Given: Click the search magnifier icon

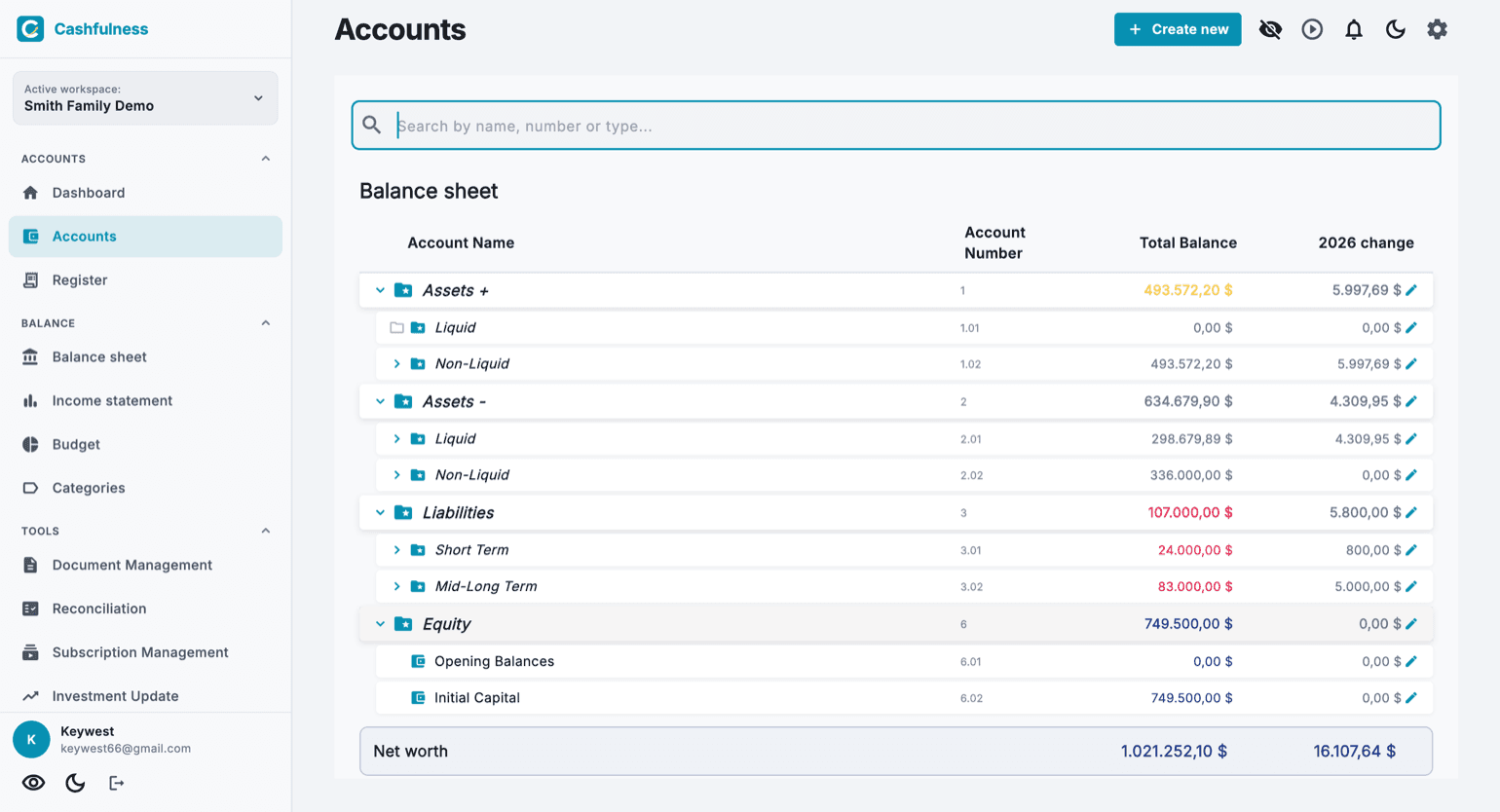Looking at the screenshot, I should pyautogui.click(x=372, y=126).
